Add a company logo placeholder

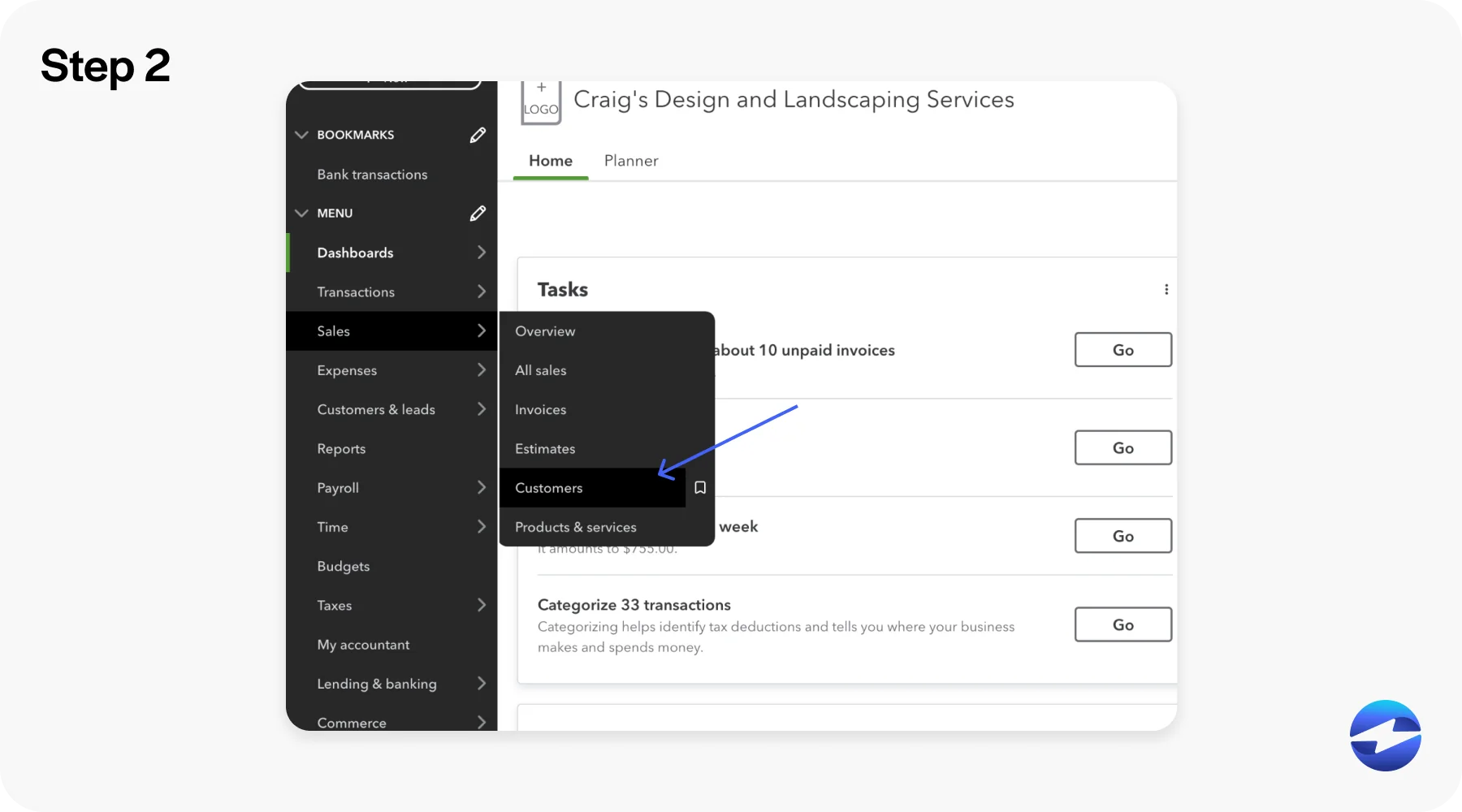click(x=541, y=102)
